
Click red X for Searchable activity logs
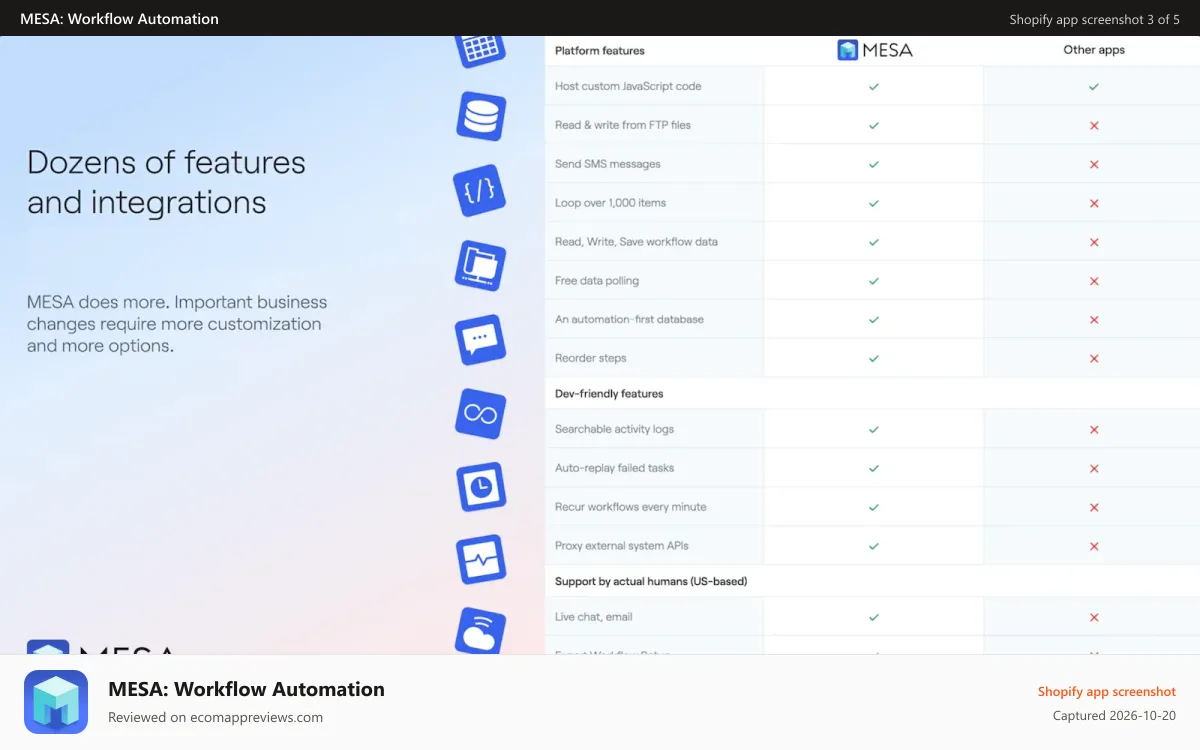[1094, 429]
